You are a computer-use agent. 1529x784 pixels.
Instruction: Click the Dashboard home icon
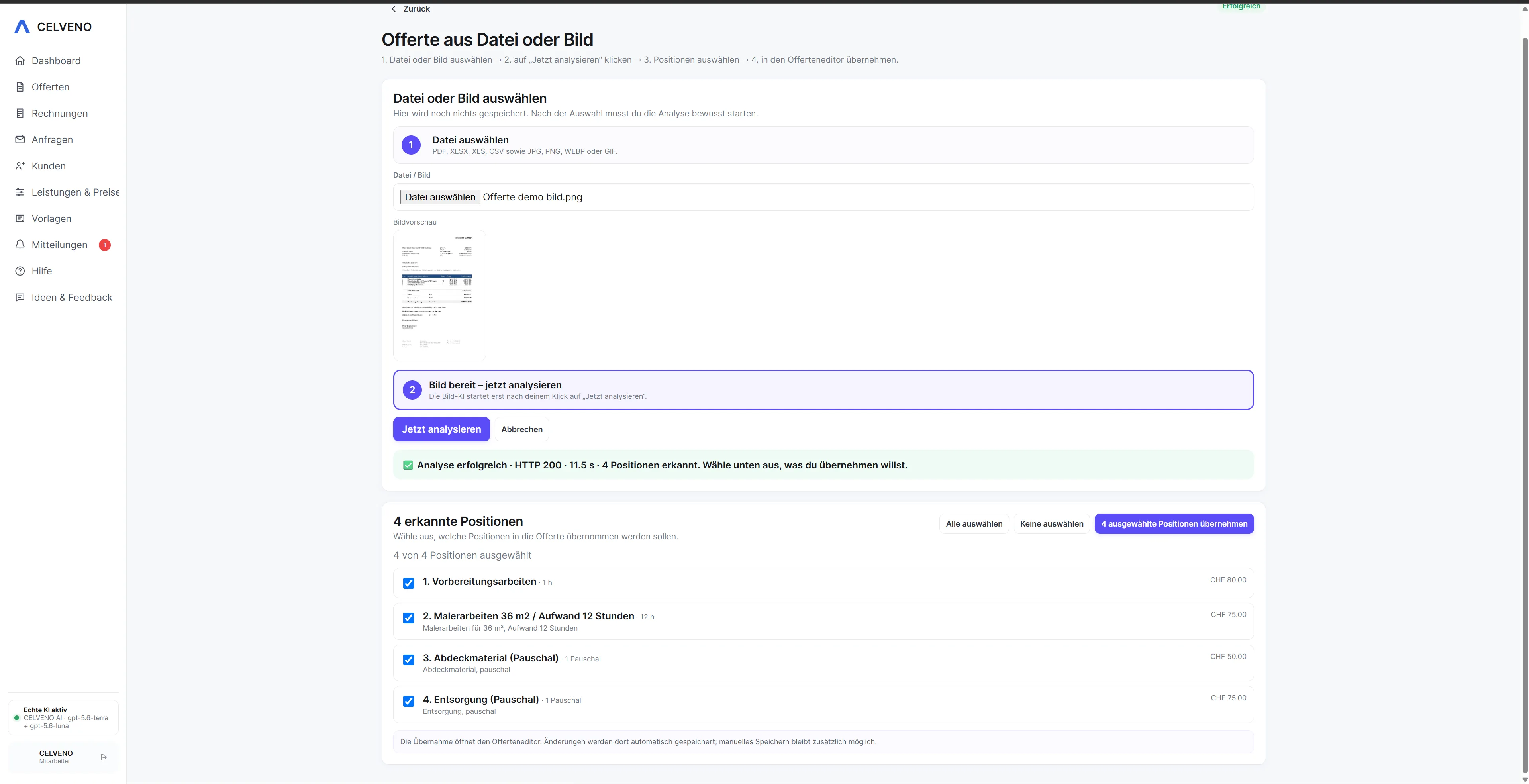[x=20, y=61]
